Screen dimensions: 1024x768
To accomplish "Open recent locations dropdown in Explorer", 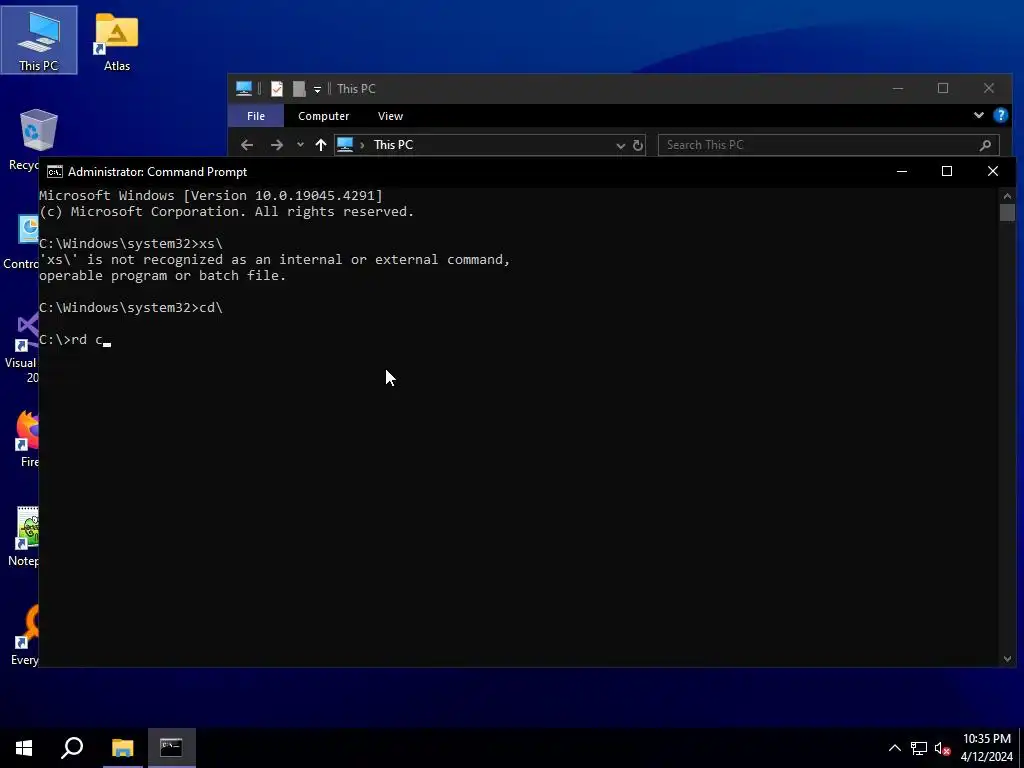I will click(300, 145).
